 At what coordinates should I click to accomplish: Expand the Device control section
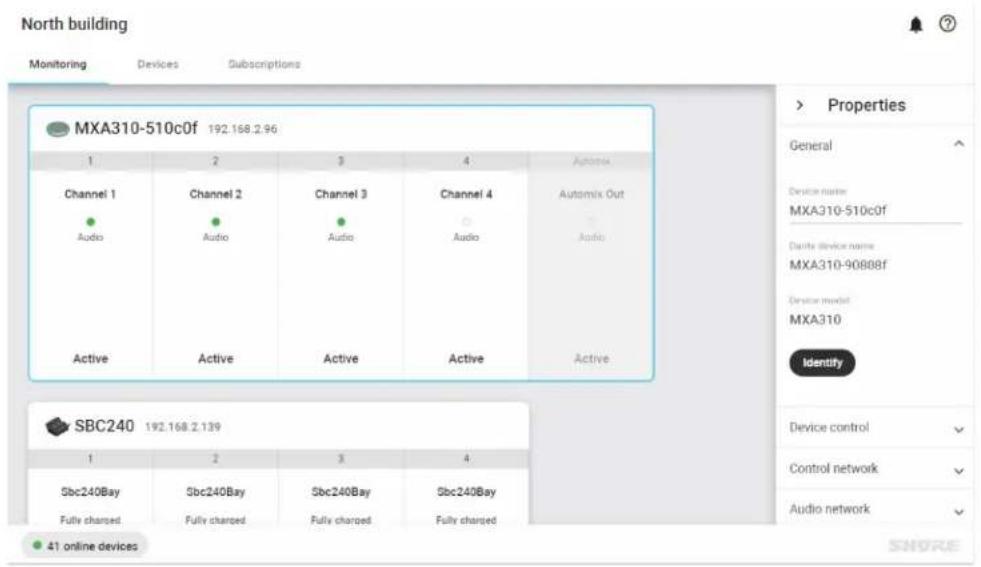point(875,427)
